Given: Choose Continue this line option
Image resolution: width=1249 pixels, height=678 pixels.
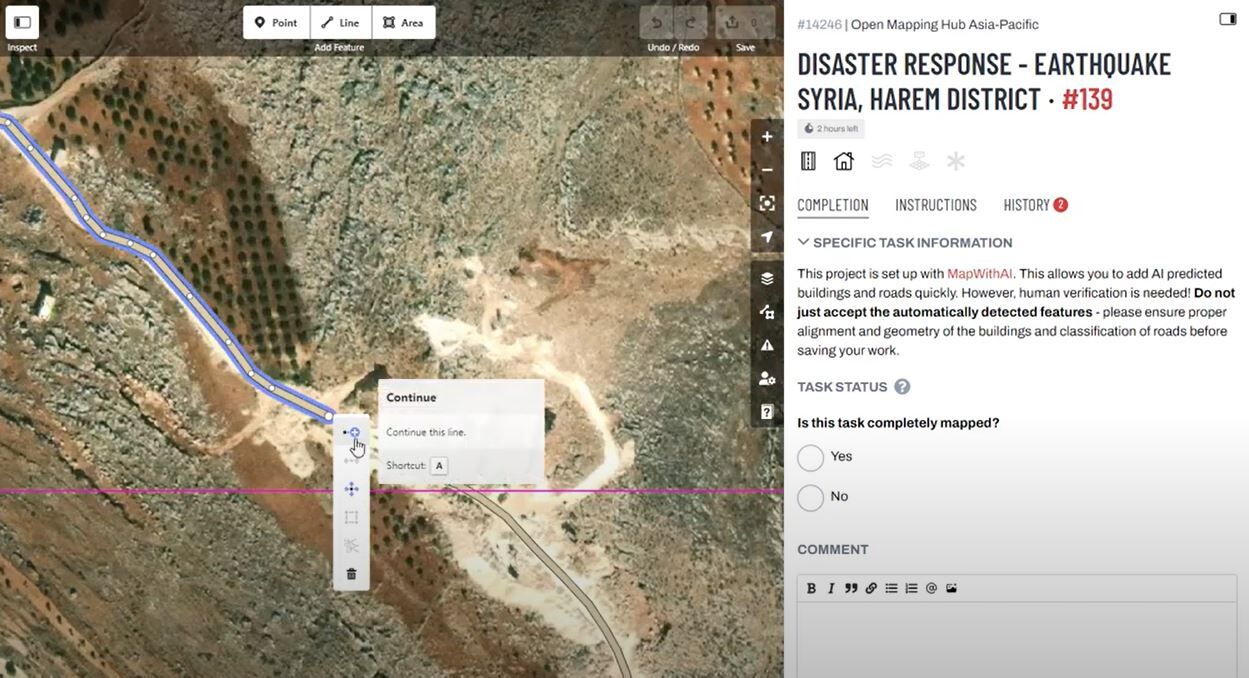Looking at the screenshot, I should [351, 432].
